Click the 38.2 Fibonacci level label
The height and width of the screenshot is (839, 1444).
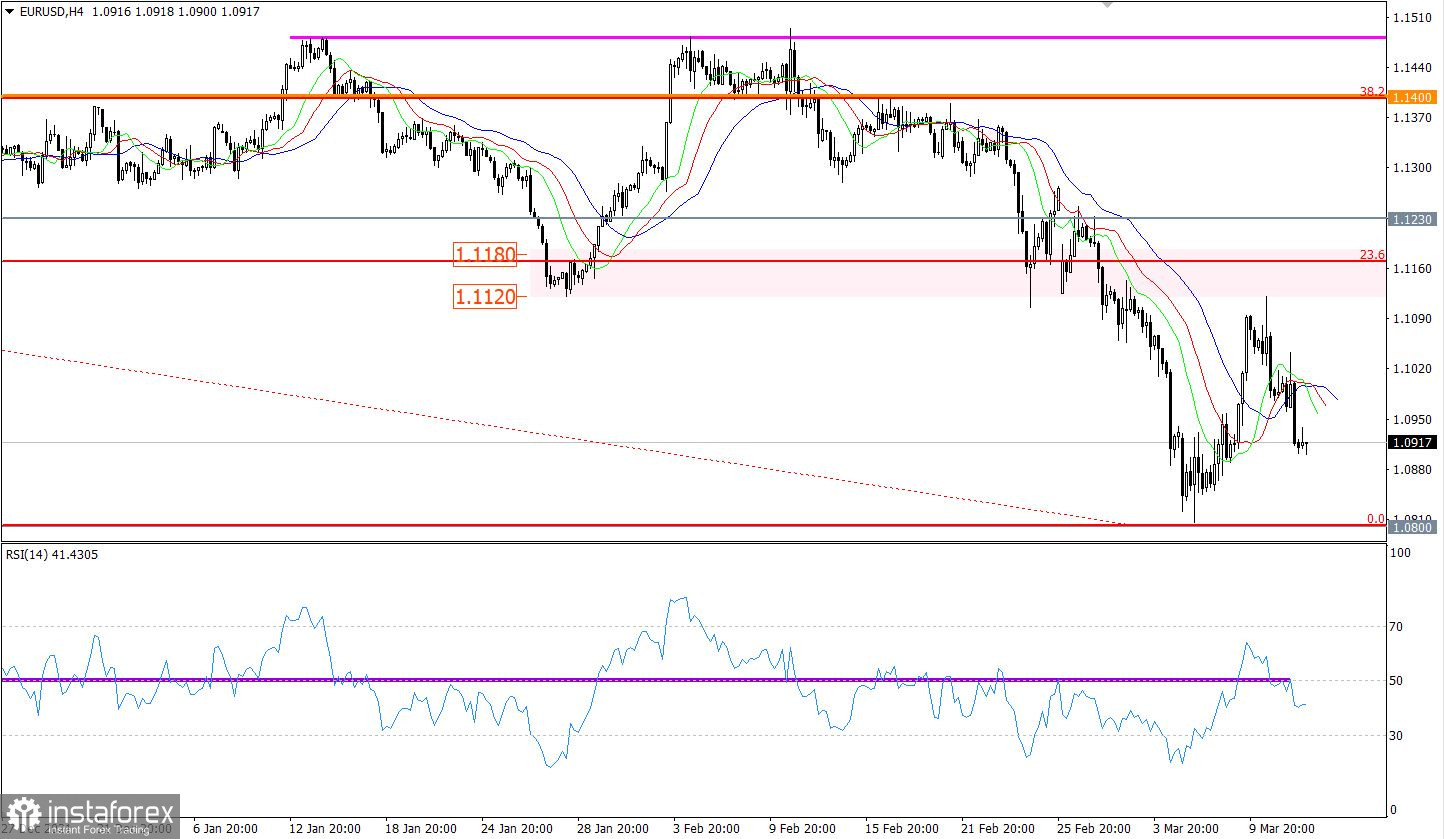pos(1372,90)
